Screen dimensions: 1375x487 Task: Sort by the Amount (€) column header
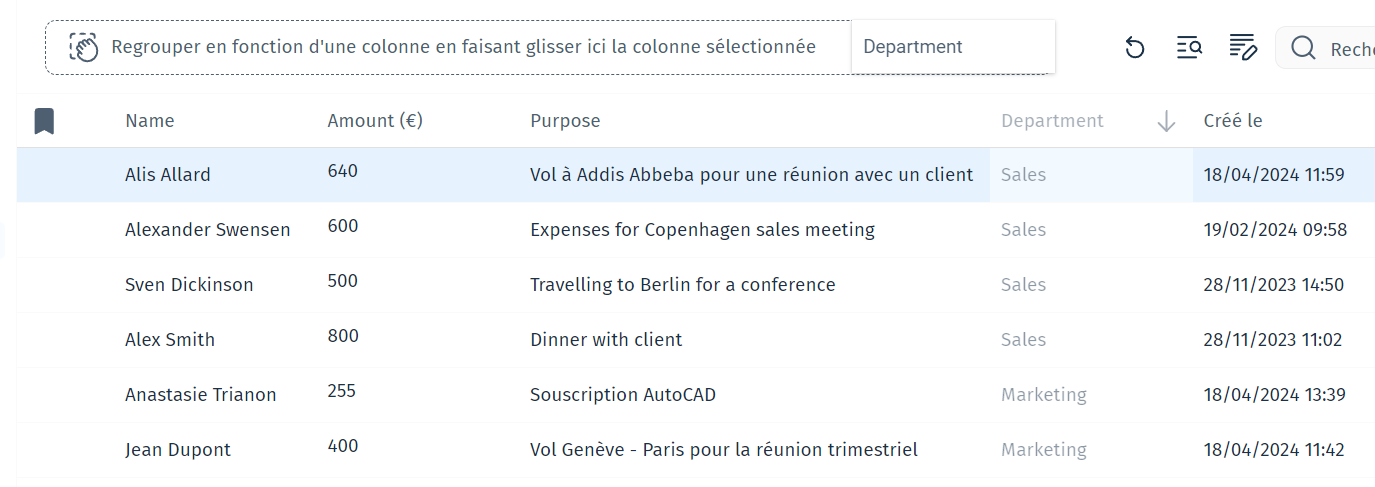pos(375,121)
